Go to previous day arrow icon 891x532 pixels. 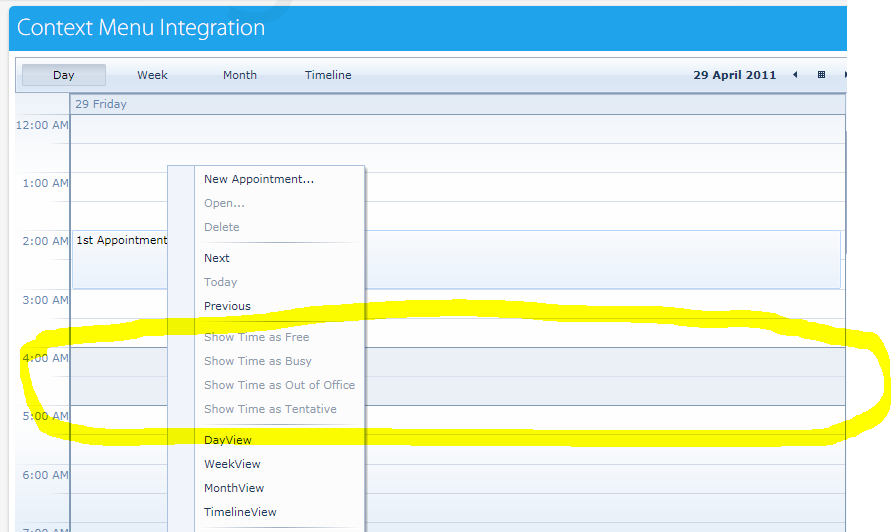tap(795, 74)
